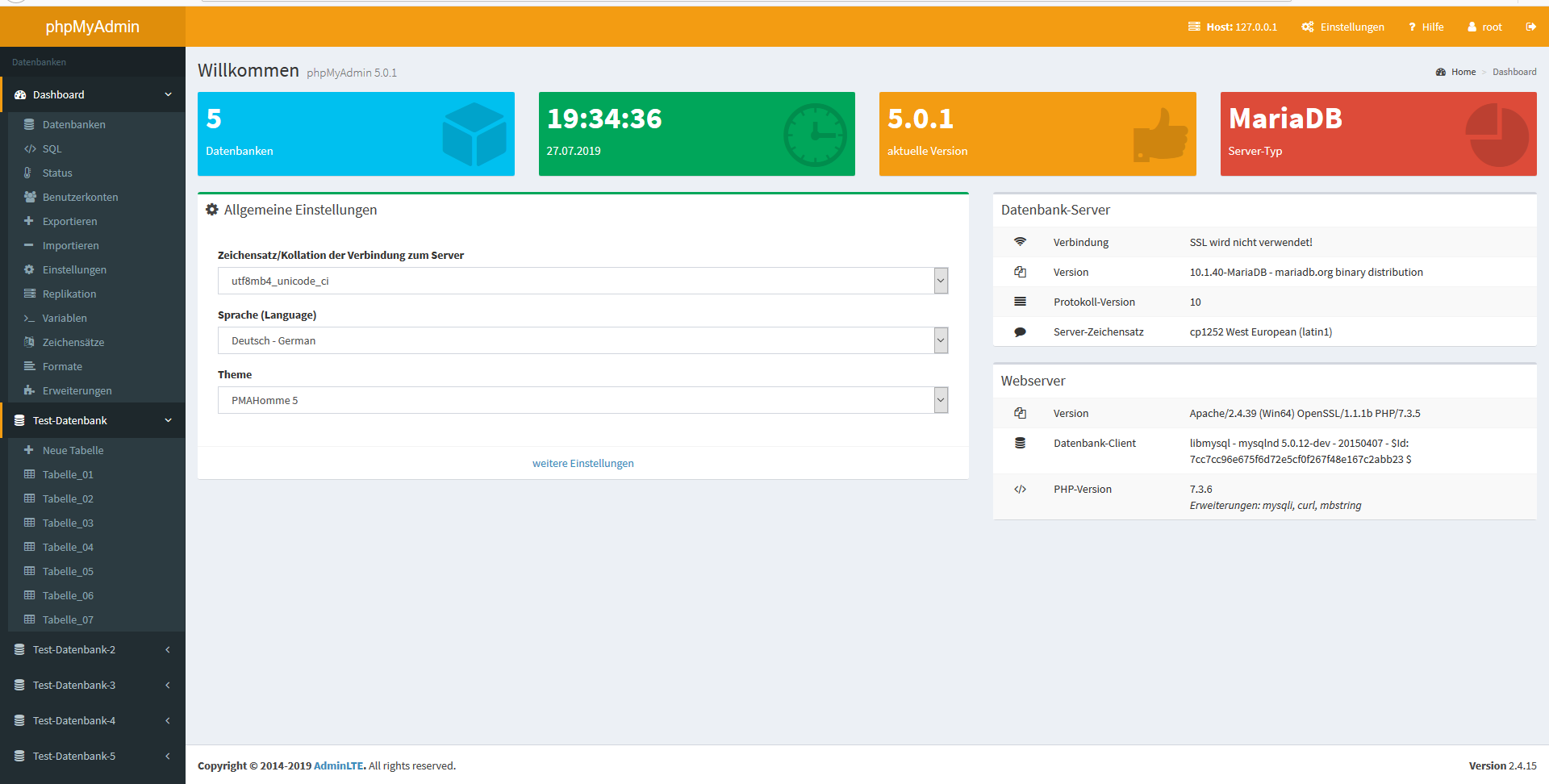Open the root user menu
This screenshot has width=1549, height=784.
[x=1484, y=27]
